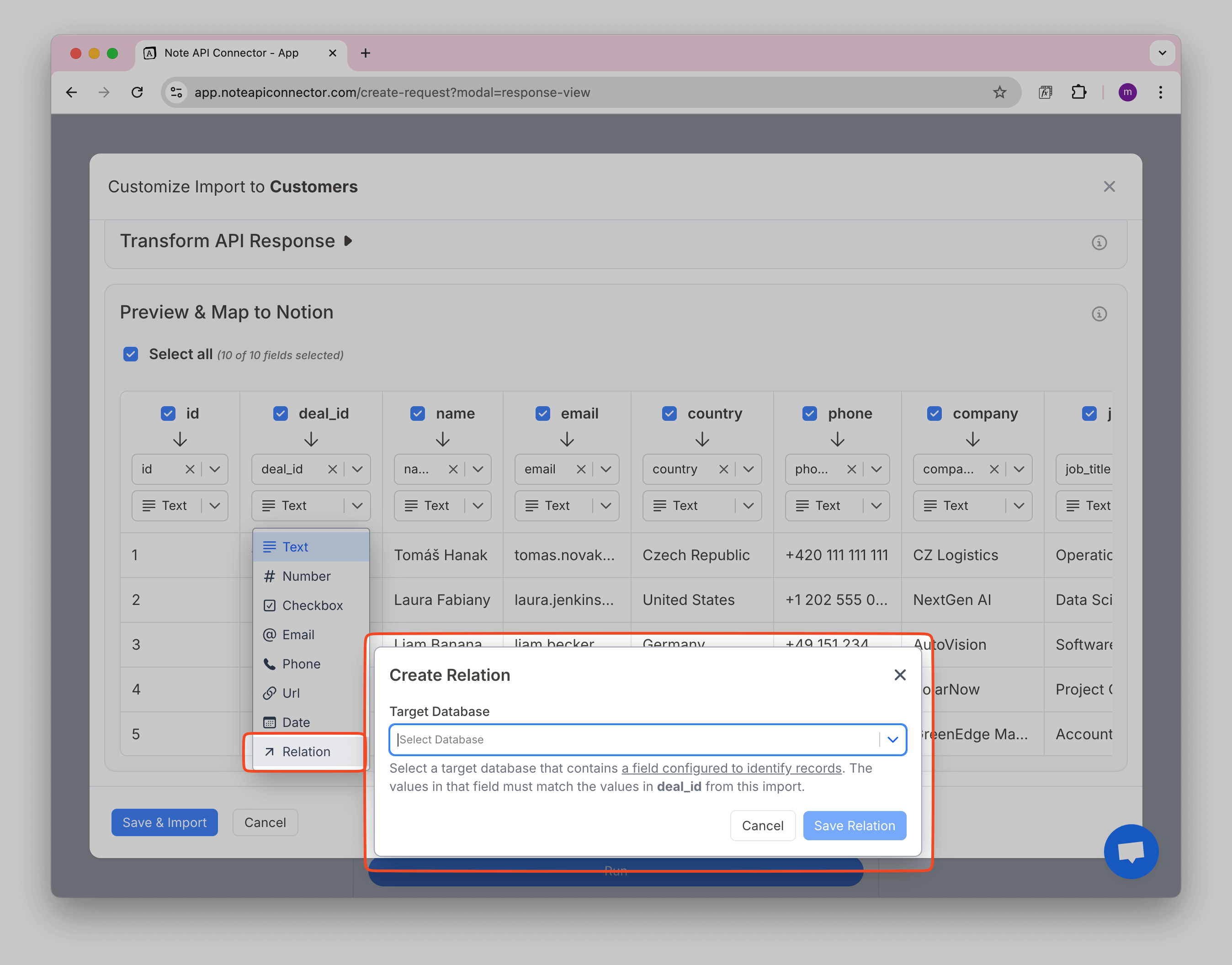Click the chat support bubble icon
1232x965 pixels.
point(1131,851)
